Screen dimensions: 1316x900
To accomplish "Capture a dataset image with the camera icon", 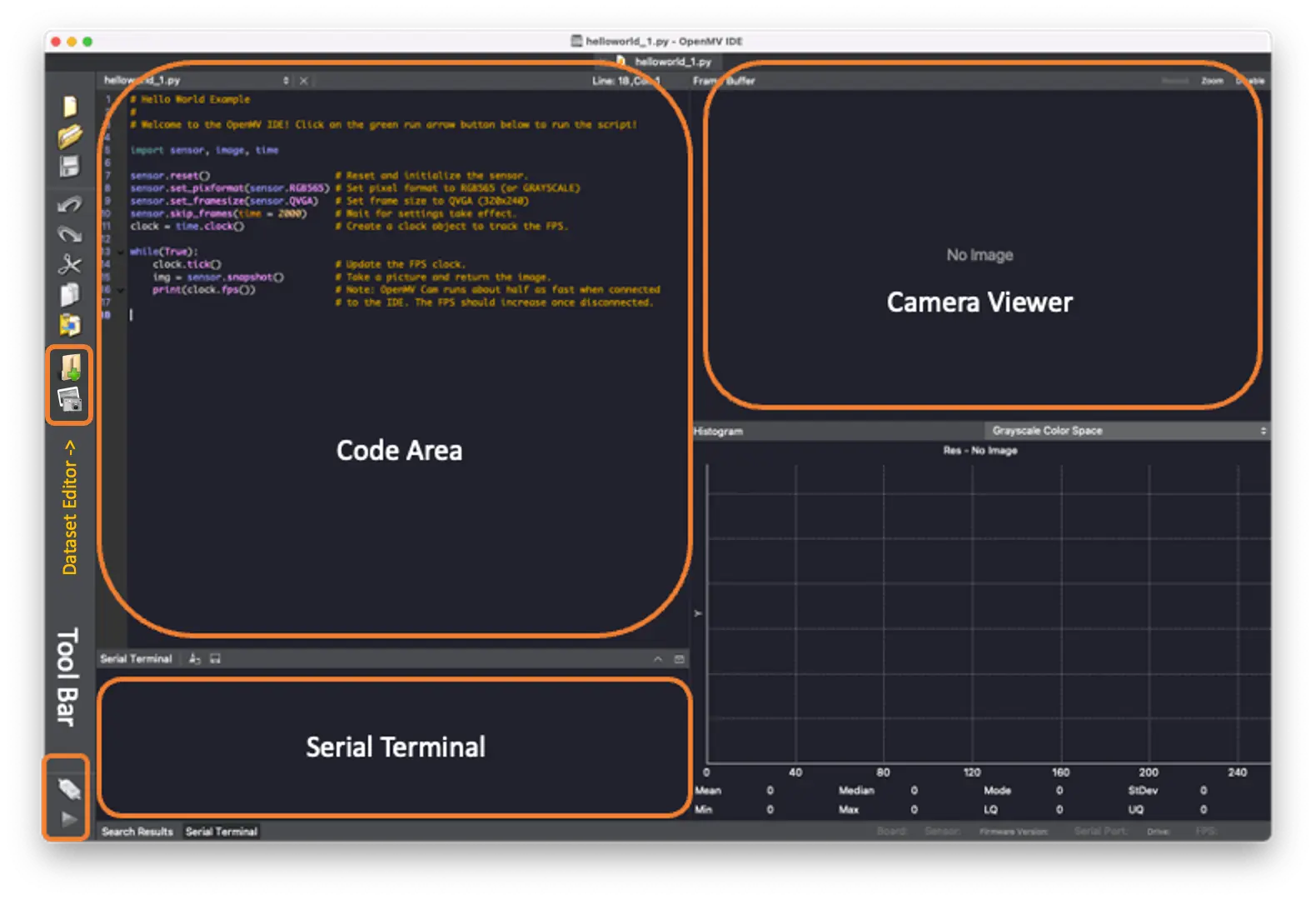I will tap(70, 401).
